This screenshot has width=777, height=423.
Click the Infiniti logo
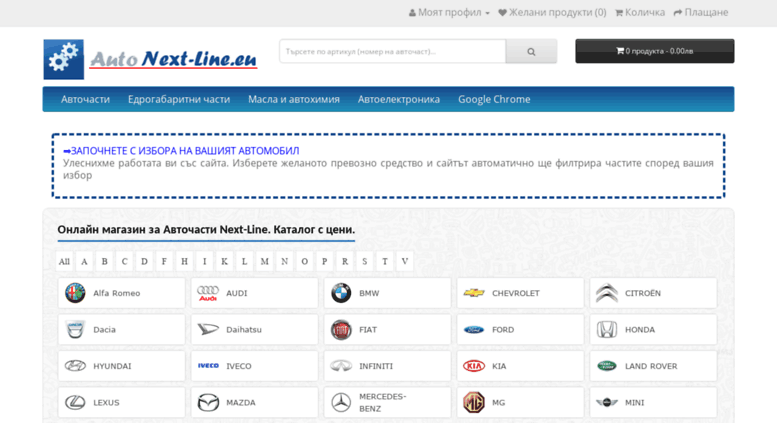(341, 366)
